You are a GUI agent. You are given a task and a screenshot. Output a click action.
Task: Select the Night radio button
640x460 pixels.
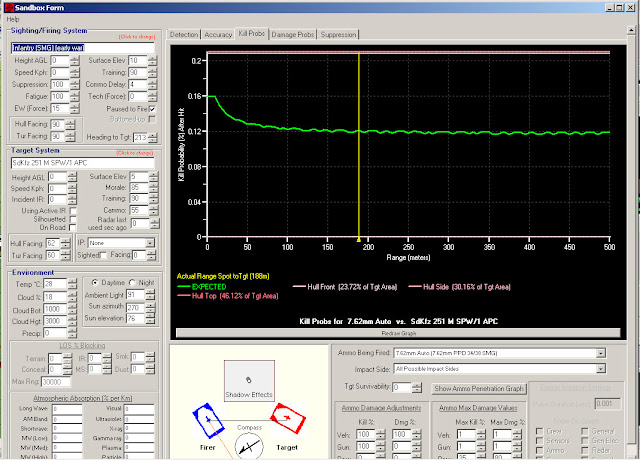point(132,282)
